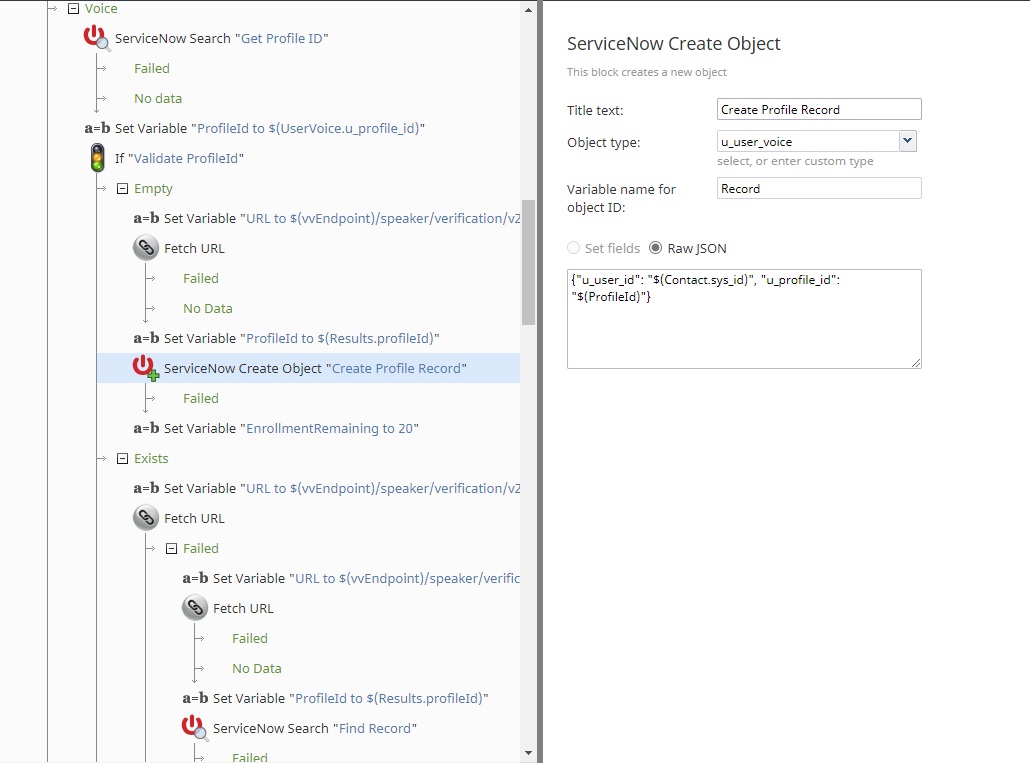Click the tree's vertical scrollbar thumb

pyautogui.click(x=529, y=262)
